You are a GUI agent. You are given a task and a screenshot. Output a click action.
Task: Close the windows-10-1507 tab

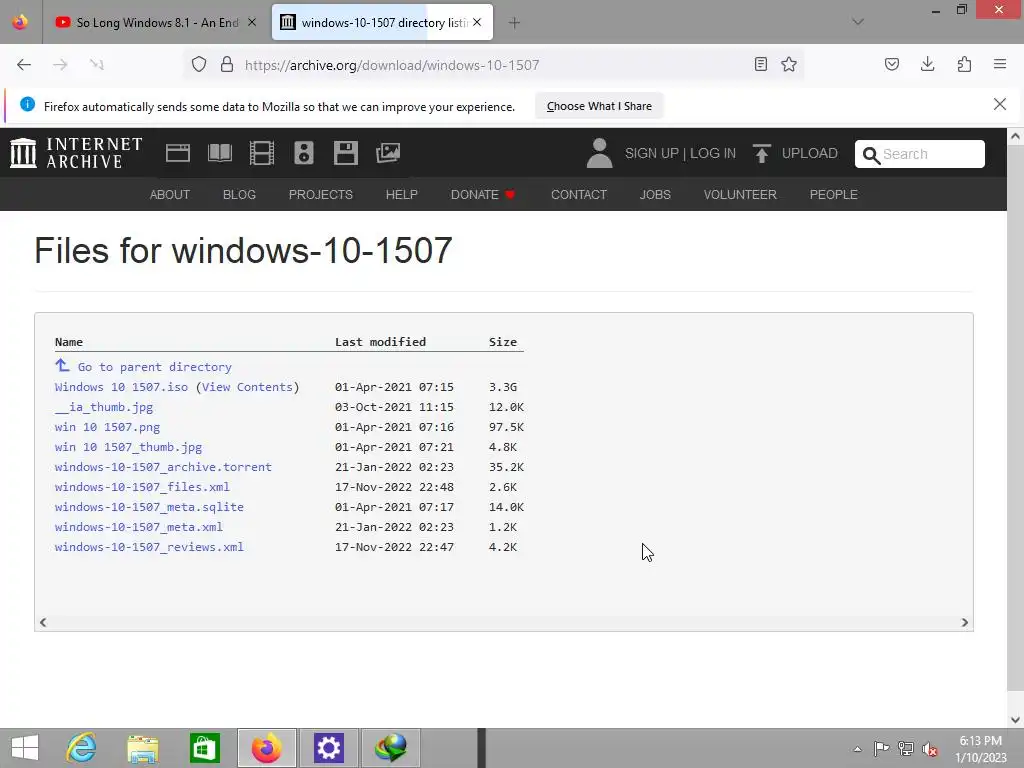tap(477, 22)
